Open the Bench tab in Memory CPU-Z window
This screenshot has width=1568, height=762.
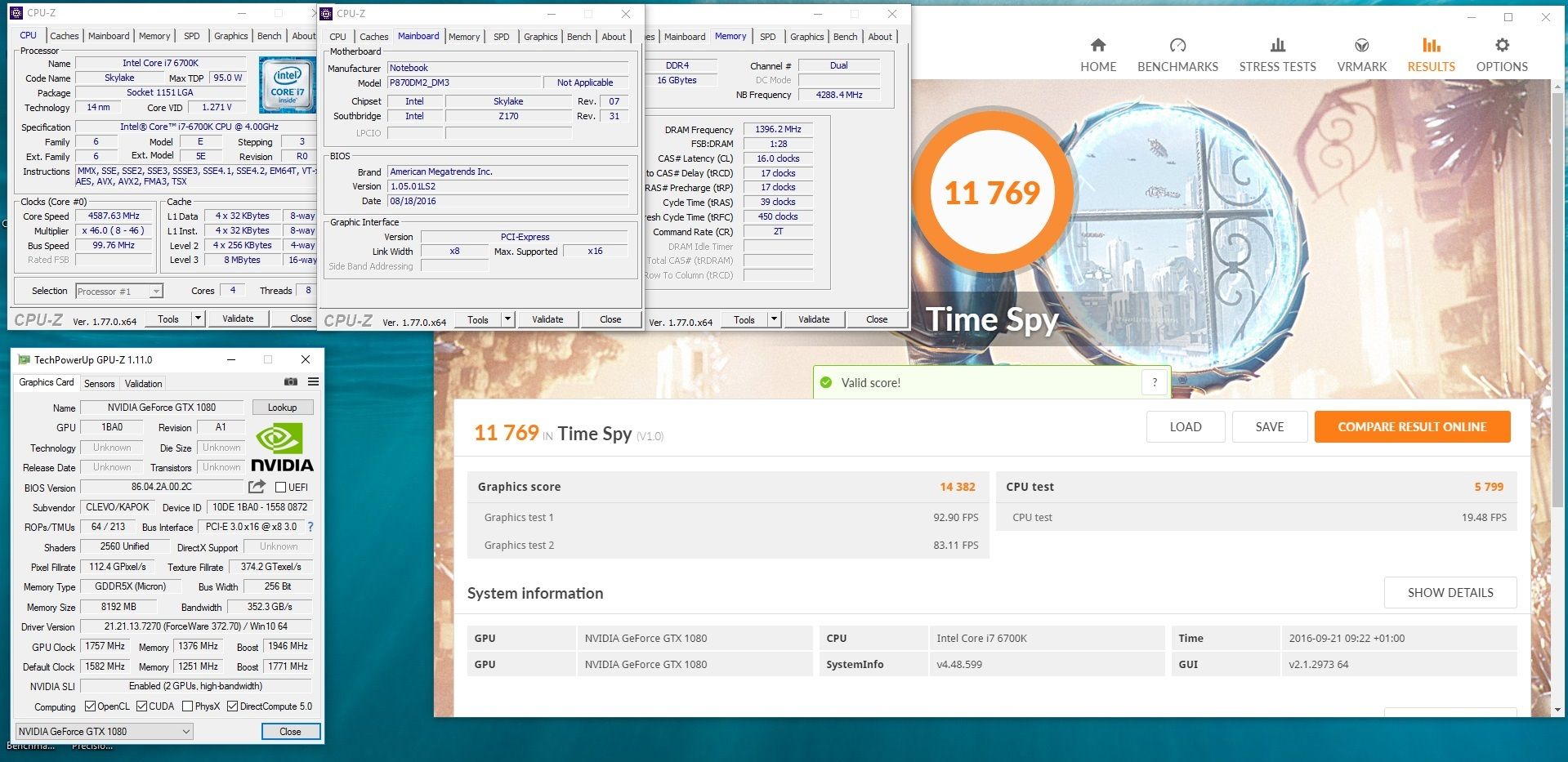[846, 37]
